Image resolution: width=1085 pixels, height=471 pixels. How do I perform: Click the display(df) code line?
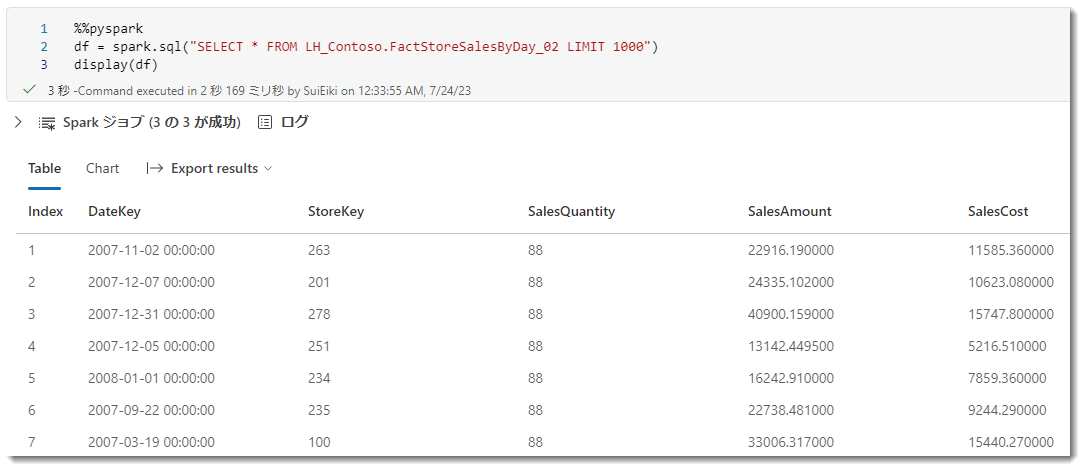pos(115,65)
